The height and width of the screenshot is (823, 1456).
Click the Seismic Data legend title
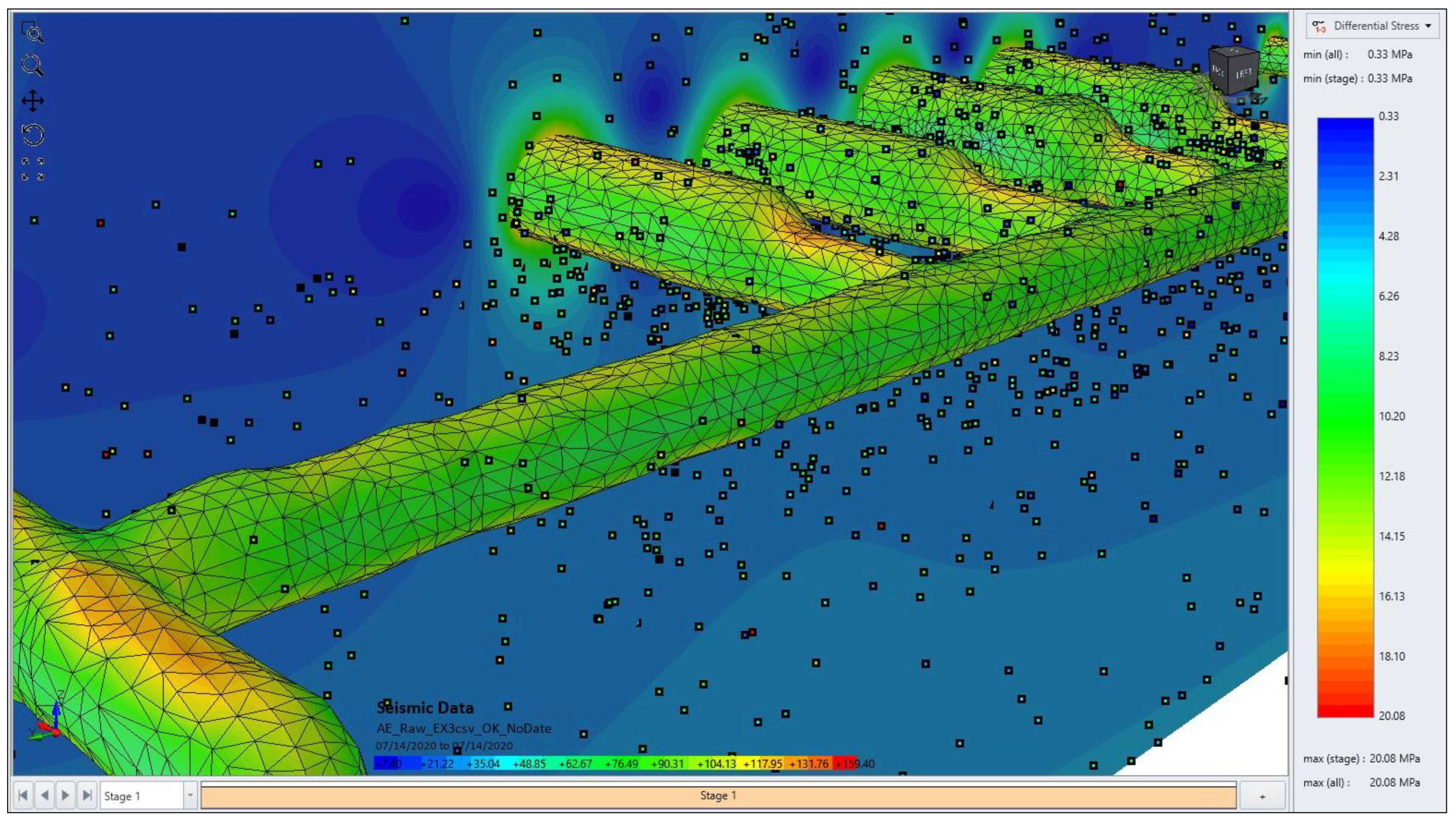(425, 708)
